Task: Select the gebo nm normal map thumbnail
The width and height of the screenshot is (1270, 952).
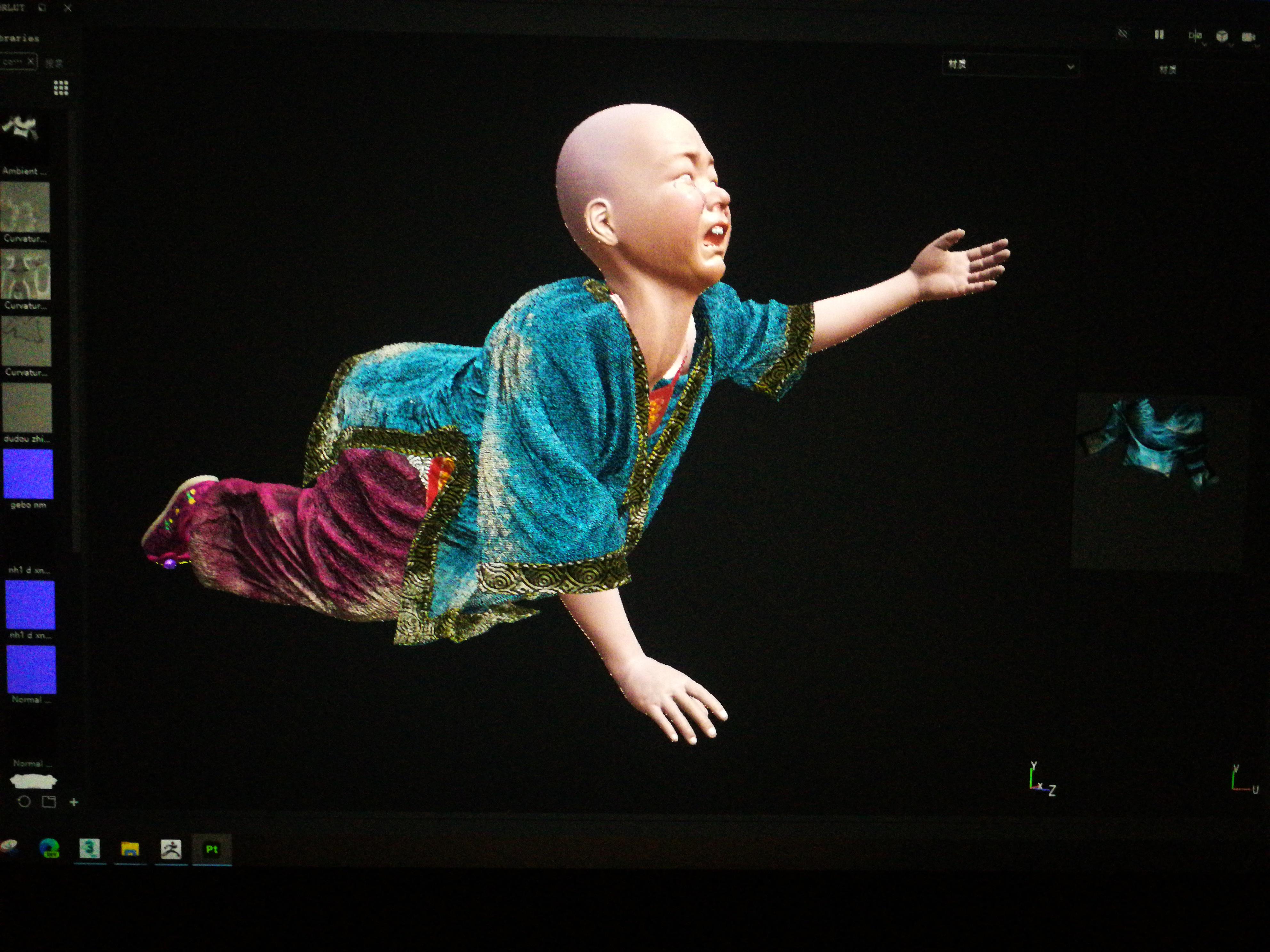Action: tap(28, 473)
